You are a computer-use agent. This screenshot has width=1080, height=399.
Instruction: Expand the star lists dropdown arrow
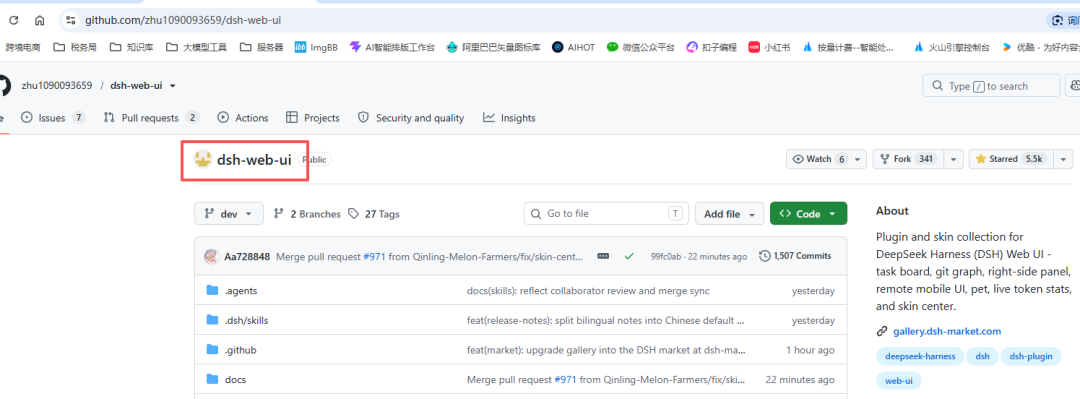click(1063, 159)
